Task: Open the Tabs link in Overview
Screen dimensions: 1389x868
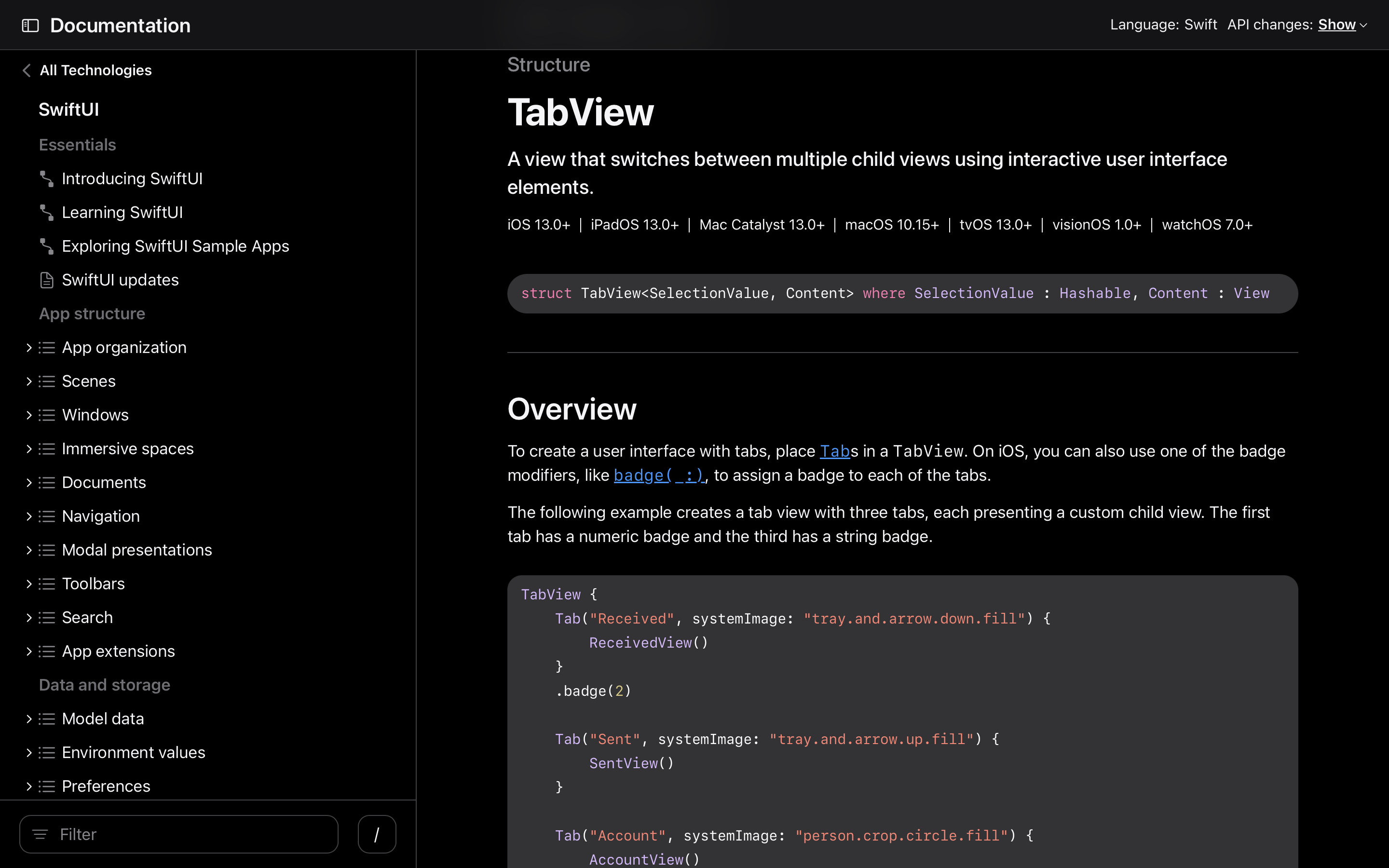Action: [x=834, y=451]
